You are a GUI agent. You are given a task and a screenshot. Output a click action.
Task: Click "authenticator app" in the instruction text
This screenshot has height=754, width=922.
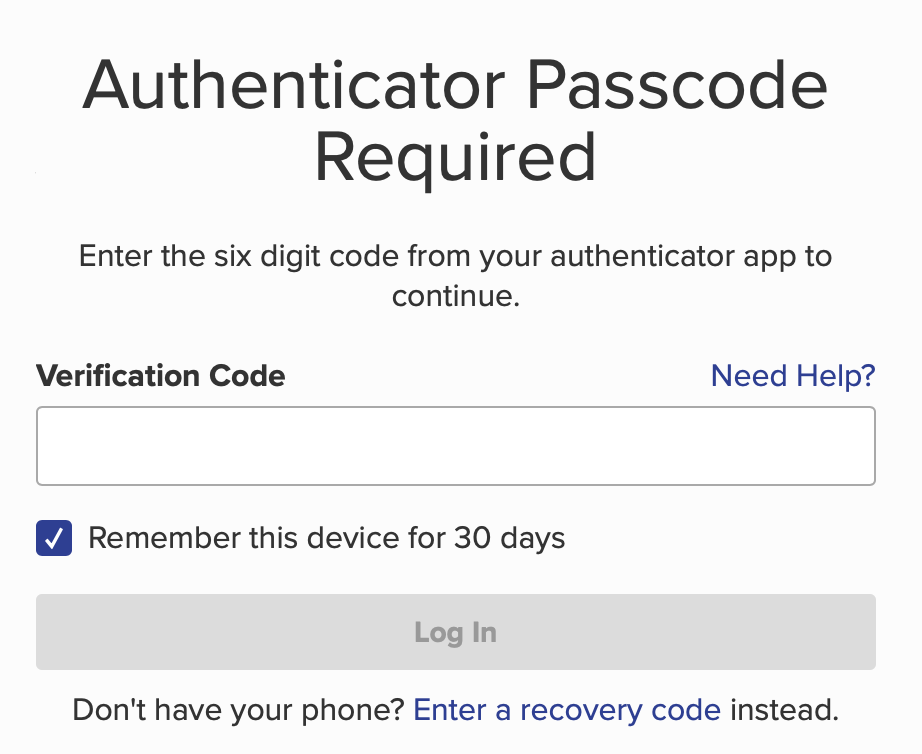669,255
